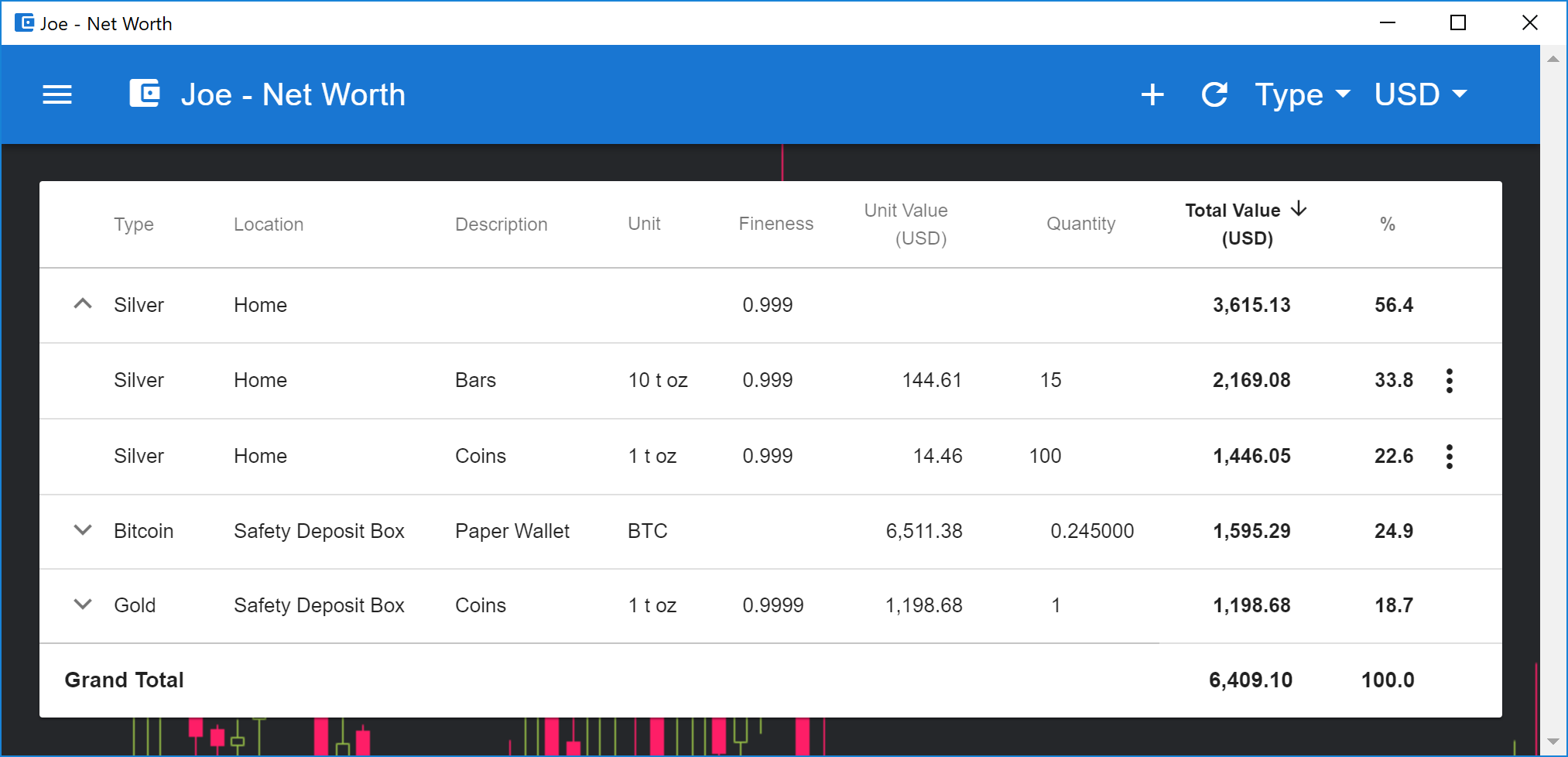Click quantity 0.245000 for Bitcoin
Viewport: 1568px width, 757px height.
point(1092,531)
